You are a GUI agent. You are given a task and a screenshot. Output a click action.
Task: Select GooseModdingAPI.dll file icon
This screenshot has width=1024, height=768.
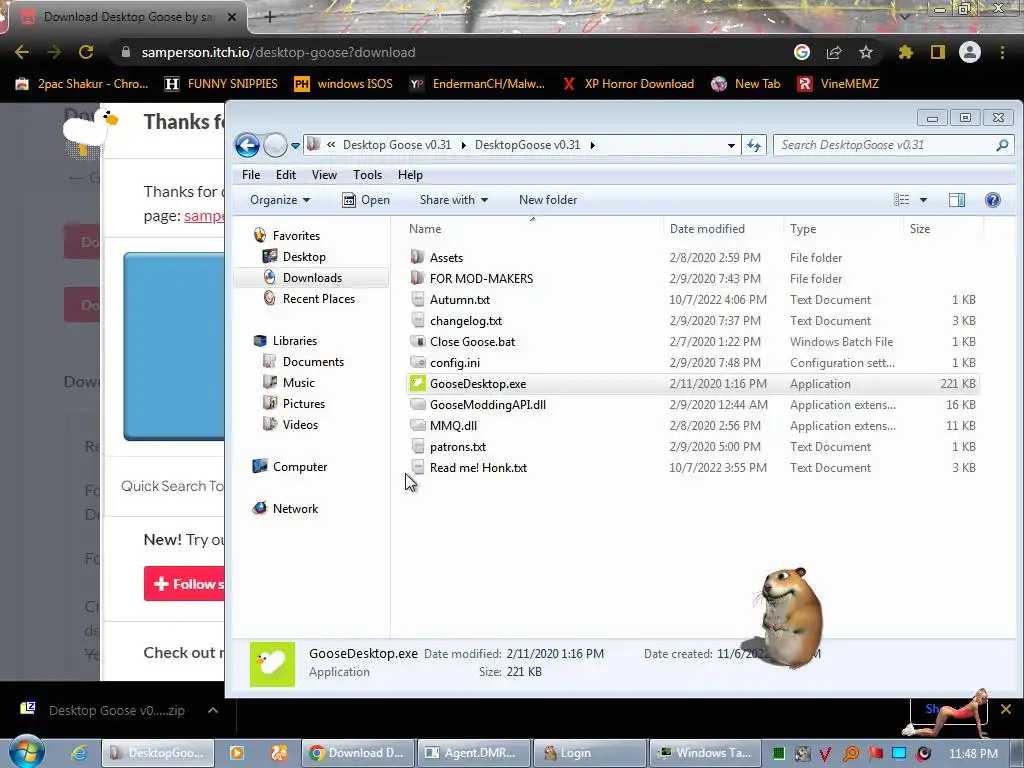417,405
